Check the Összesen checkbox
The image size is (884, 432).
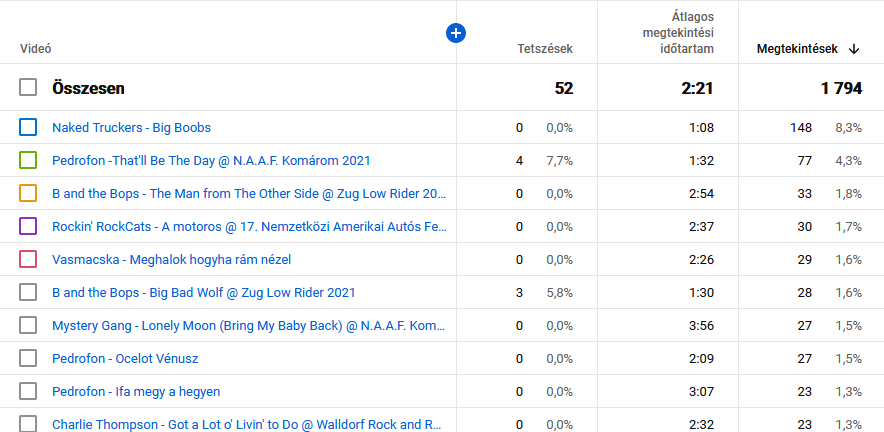28,88
